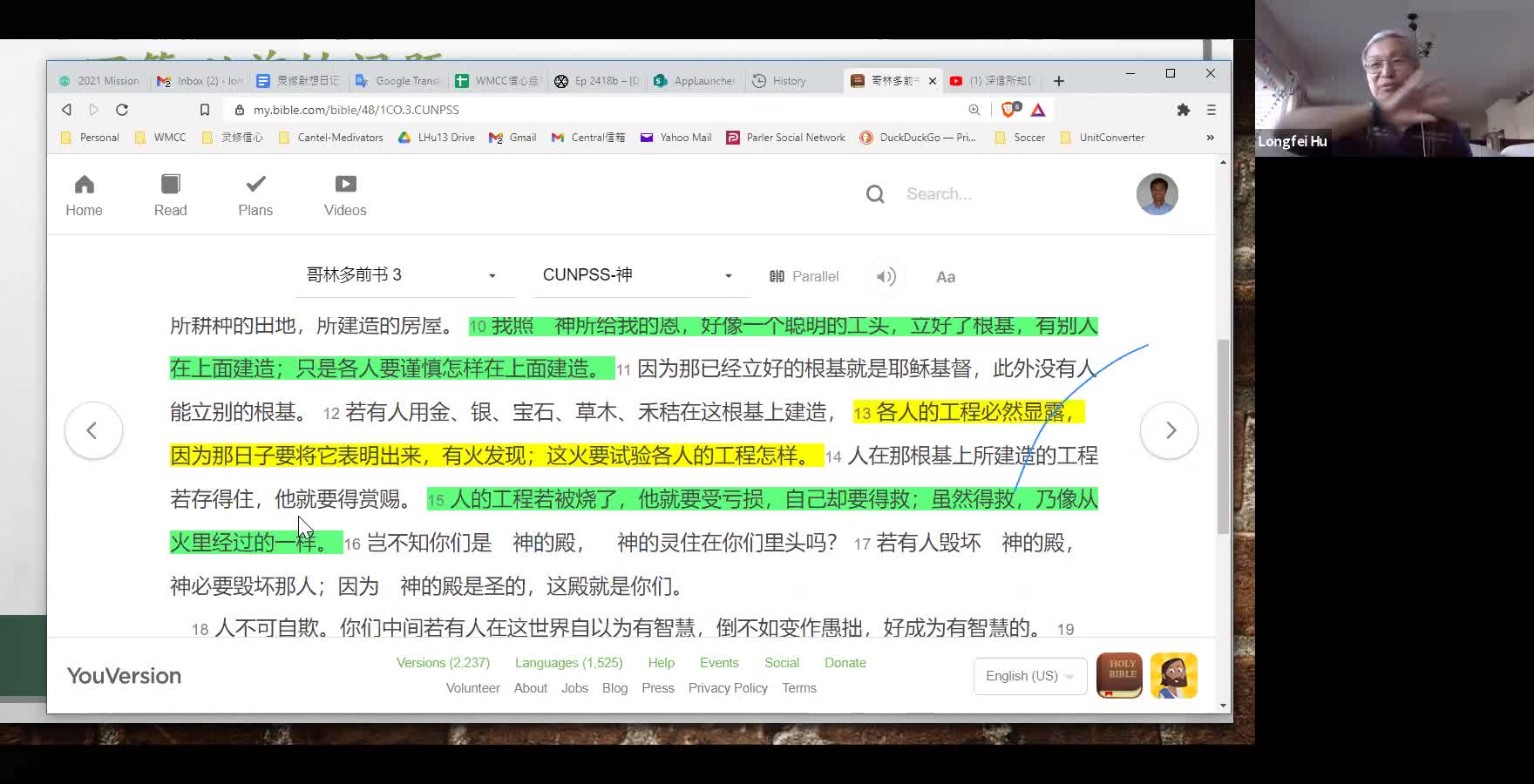Click the page vertical scrollbar thumb
1534x784 pixels.
pyautogui.click(x=1223, y=436)
